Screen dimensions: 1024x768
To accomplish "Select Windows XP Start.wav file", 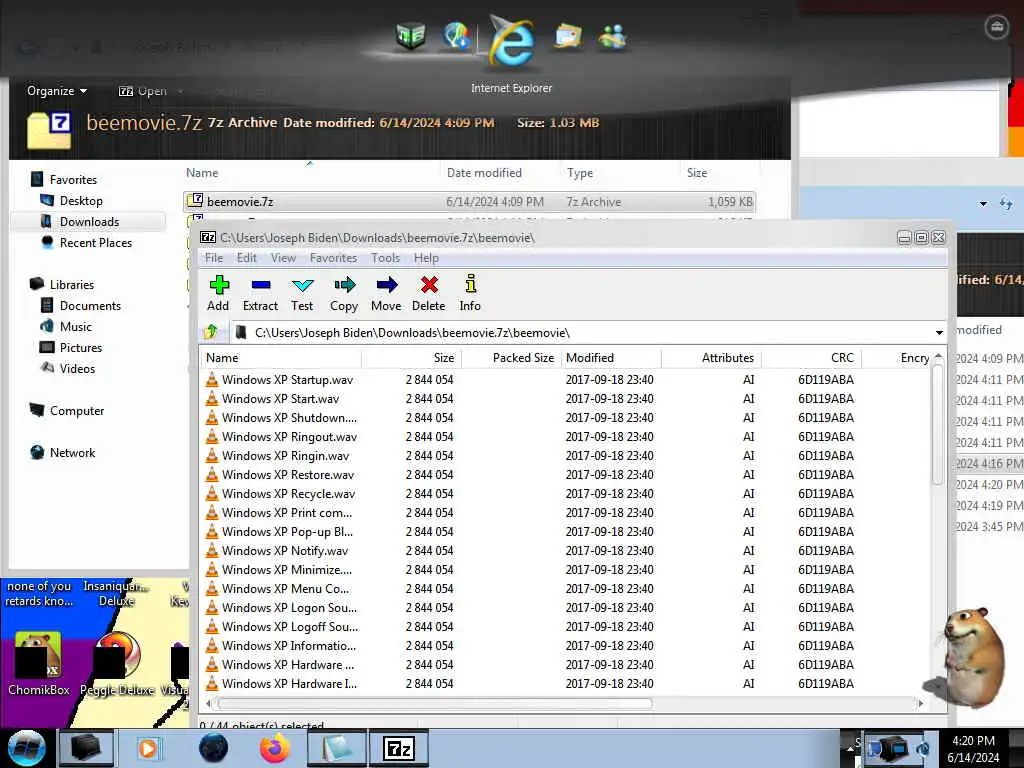I will coord(280,398).
